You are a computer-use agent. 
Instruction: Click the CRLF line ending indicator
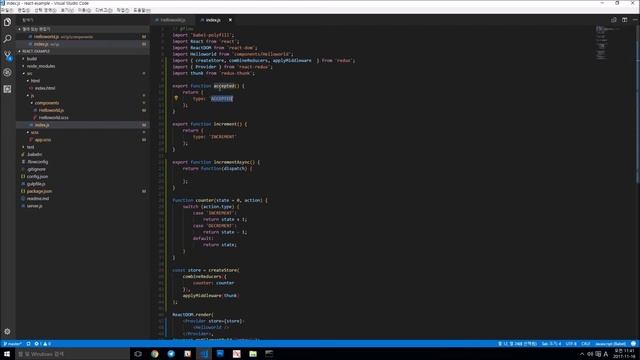(586, 344)
